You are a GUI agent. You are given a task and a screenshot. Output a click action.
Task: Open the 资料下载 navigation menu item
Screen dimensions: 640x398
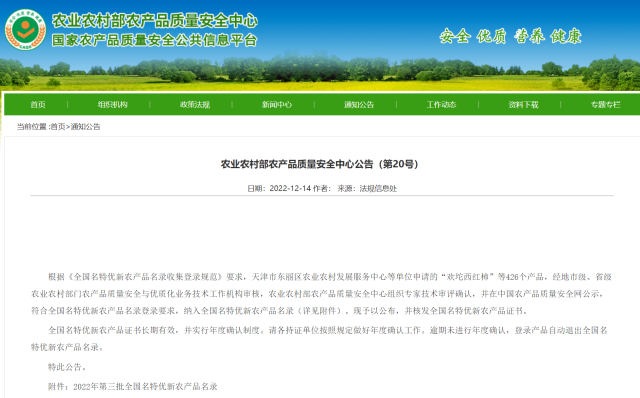pyautogui.click(x=523, y=105)
